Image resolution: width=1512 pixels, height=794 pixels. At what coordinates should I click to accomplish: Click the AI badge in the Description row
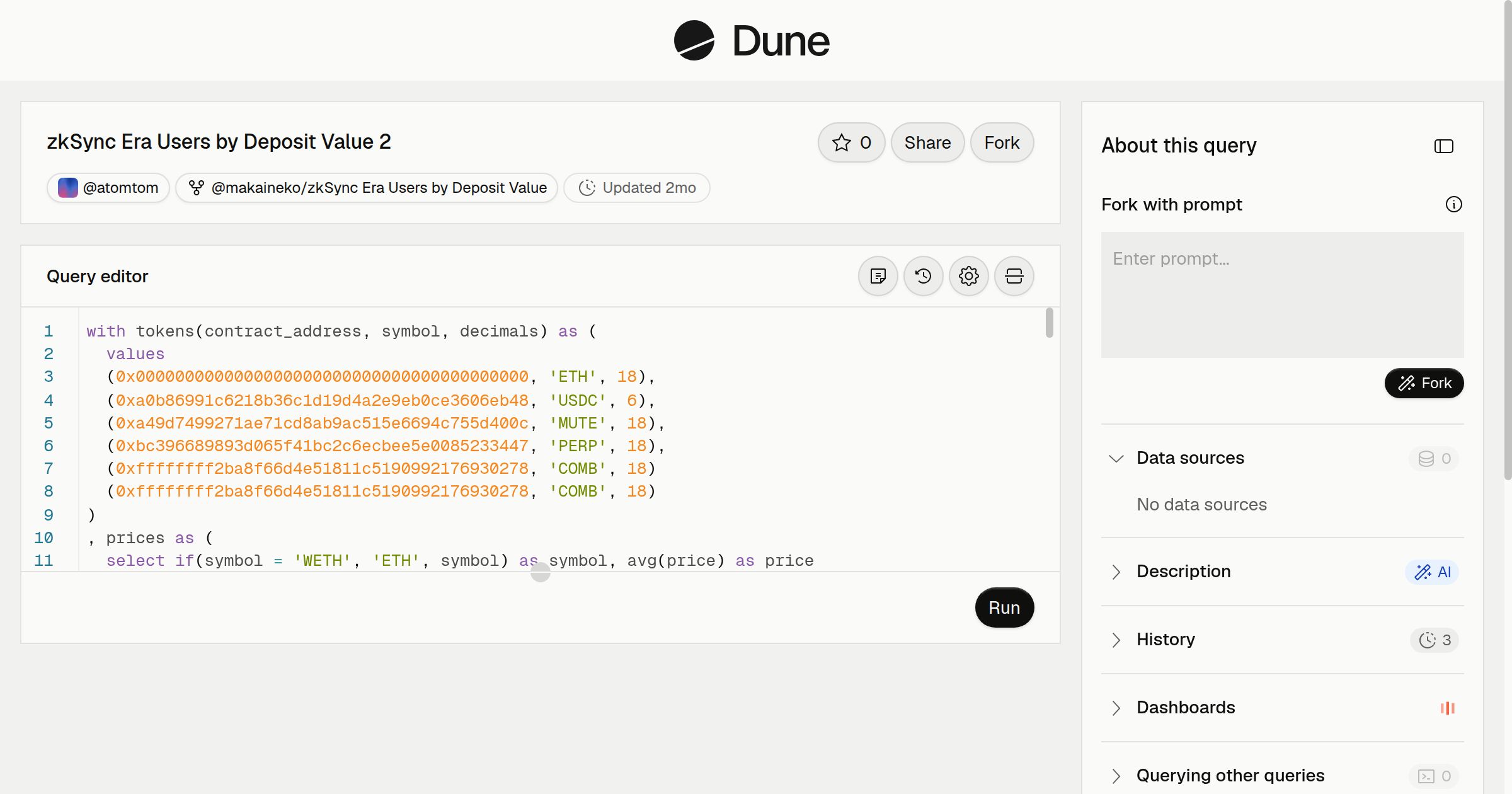pyautogui.click(x=1432, y=572)
